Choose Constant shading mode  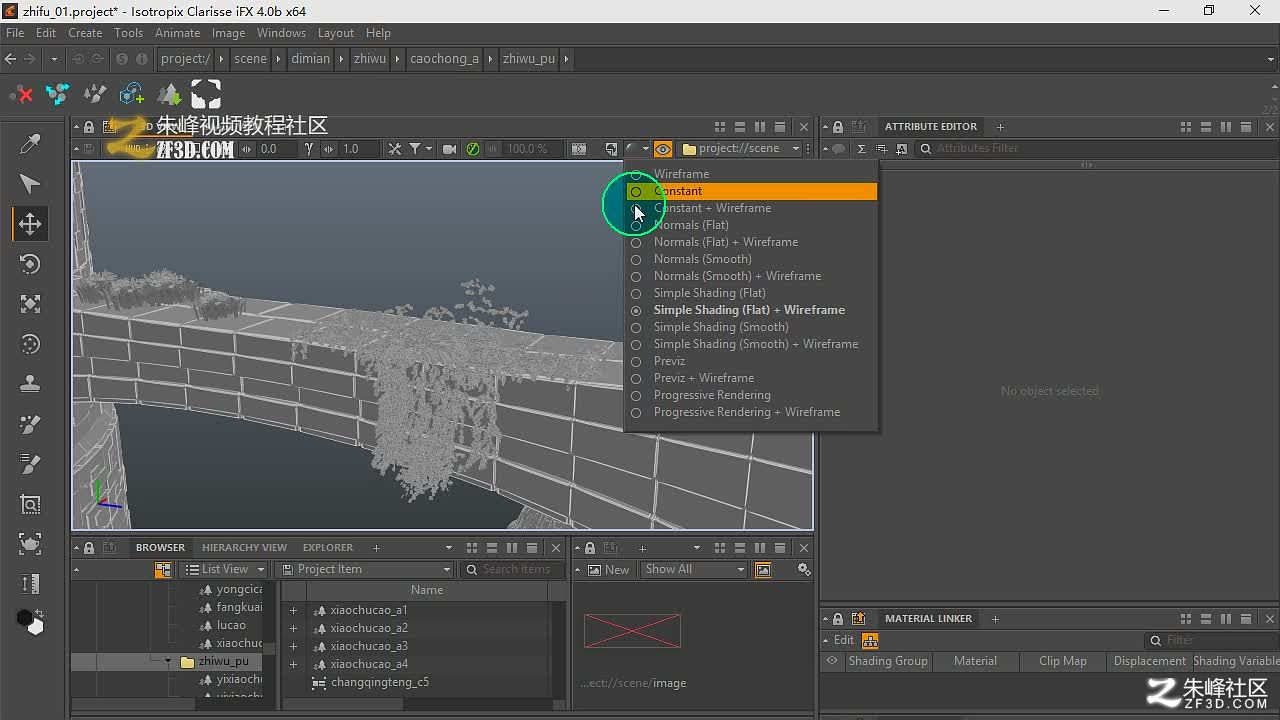[751, 191]
